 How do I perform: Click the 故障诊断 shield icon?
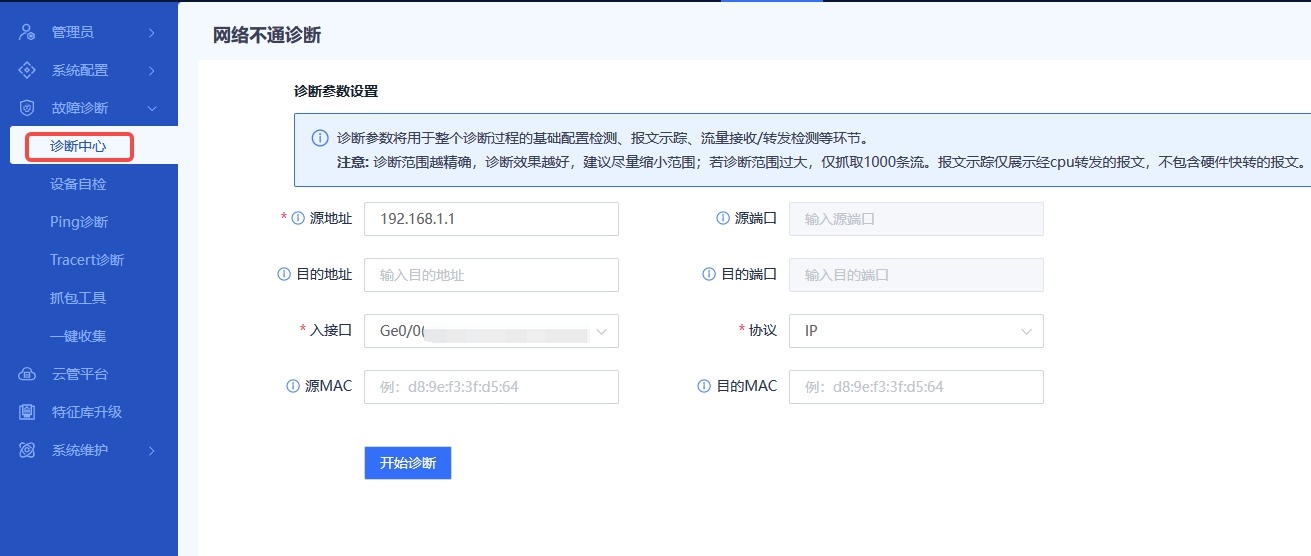[28, 108]
